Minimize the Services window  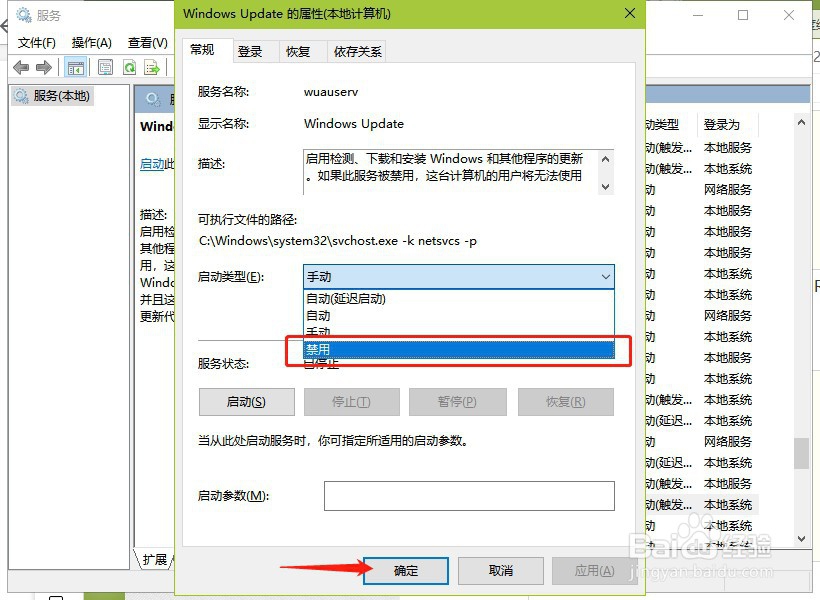tap(698, 15)
